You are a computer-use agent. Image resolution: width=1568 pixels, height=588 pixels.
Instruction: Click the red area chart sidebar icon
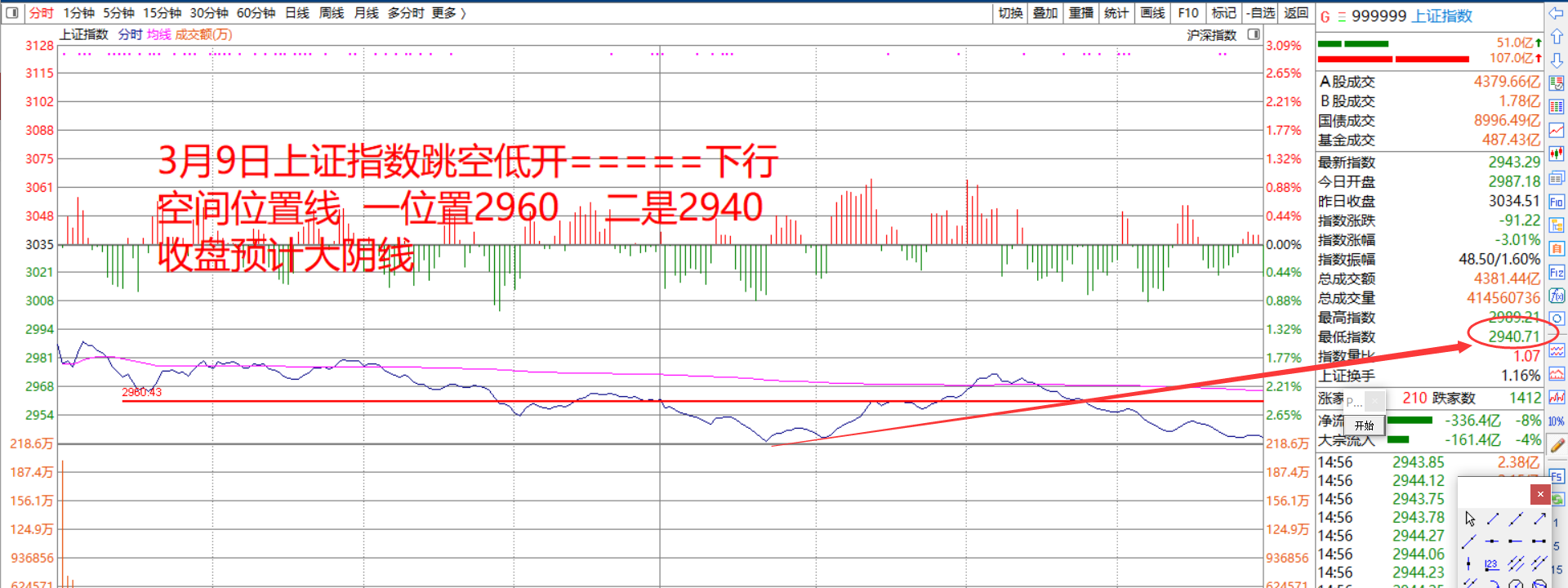pos(1557,374)
